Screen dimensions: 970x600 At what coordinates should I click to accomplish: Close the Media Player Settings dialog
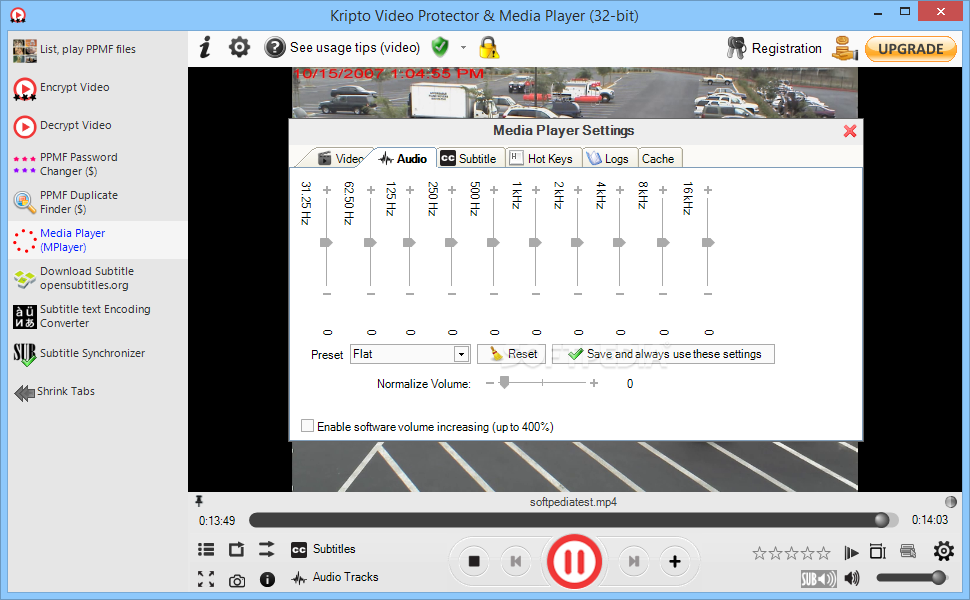coord(850,131)
